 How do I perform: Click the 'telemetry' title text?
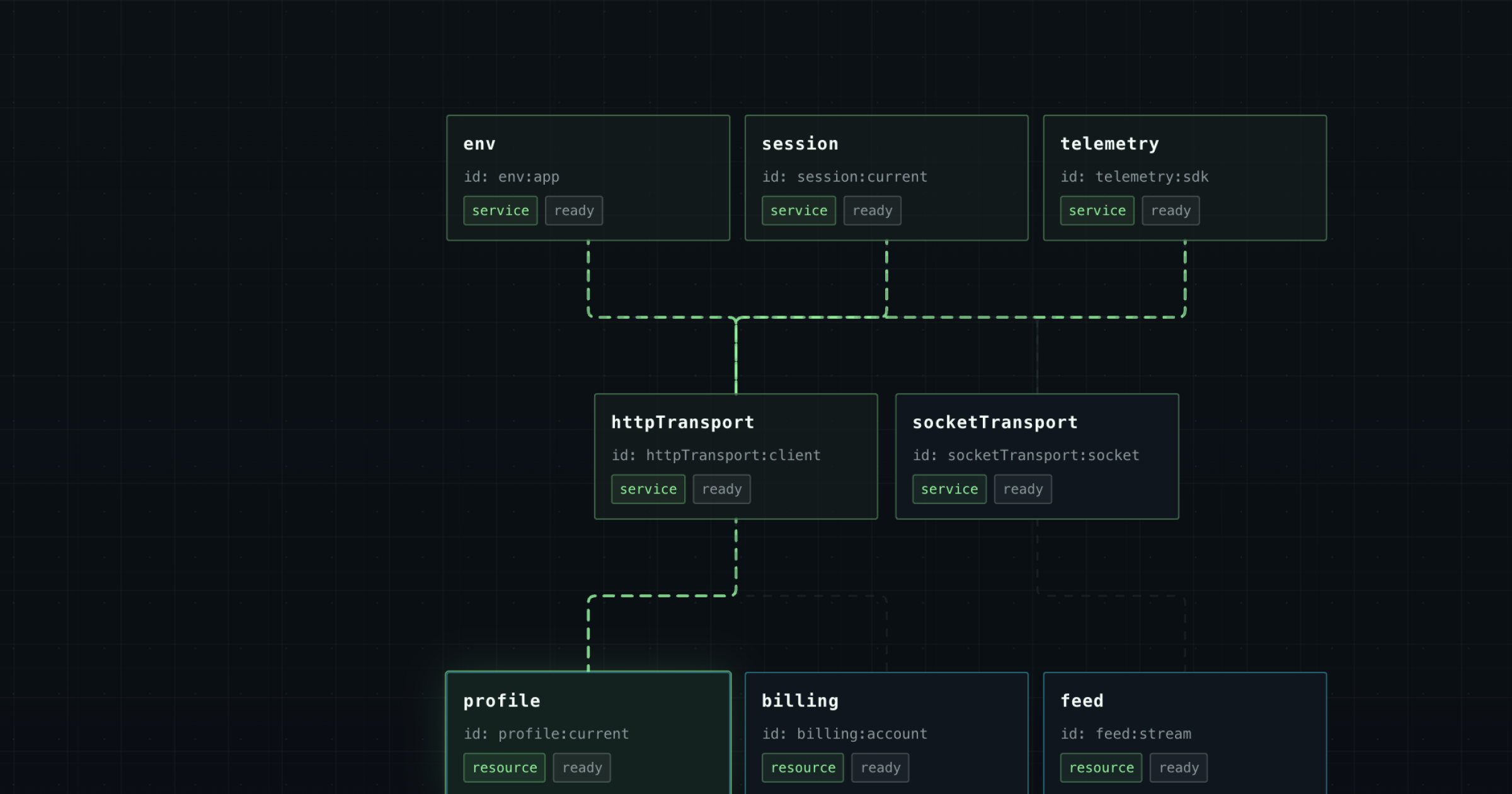click(x=1109, y=144)
